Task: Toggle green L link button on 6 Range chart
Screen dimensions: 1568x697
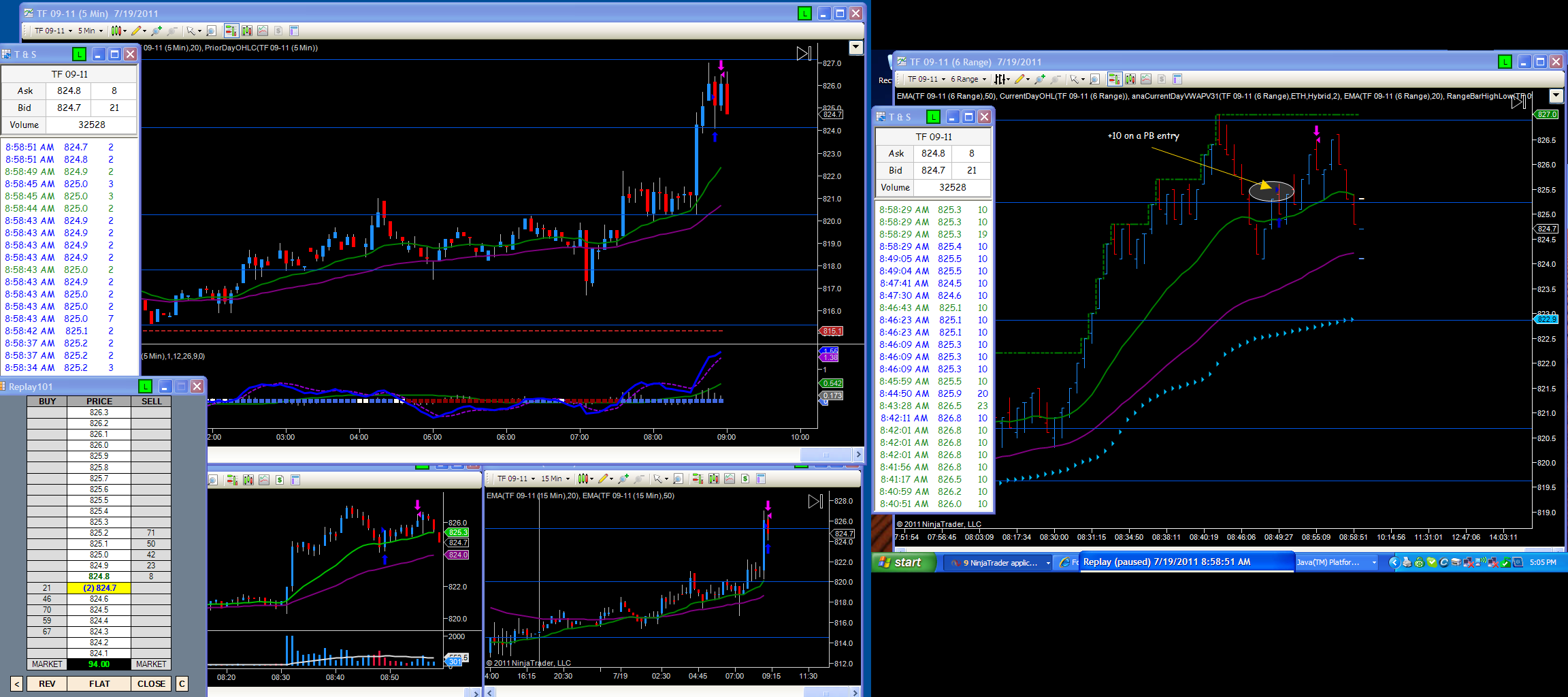Action: [1505, 62]
